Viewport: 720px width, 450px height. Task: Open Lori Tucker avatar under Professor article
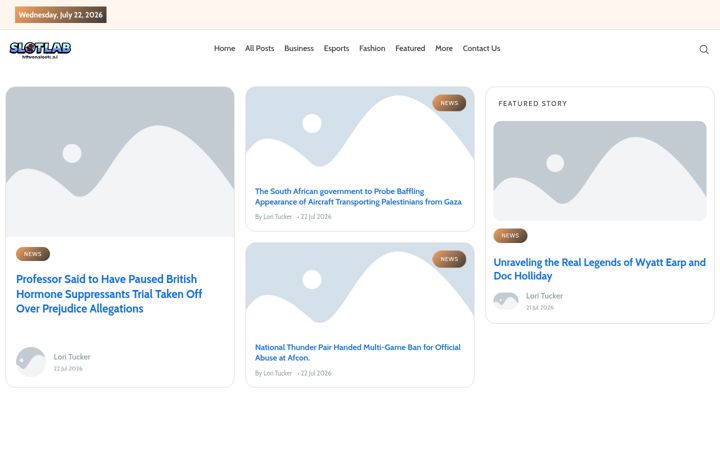(x=31, y=362)
